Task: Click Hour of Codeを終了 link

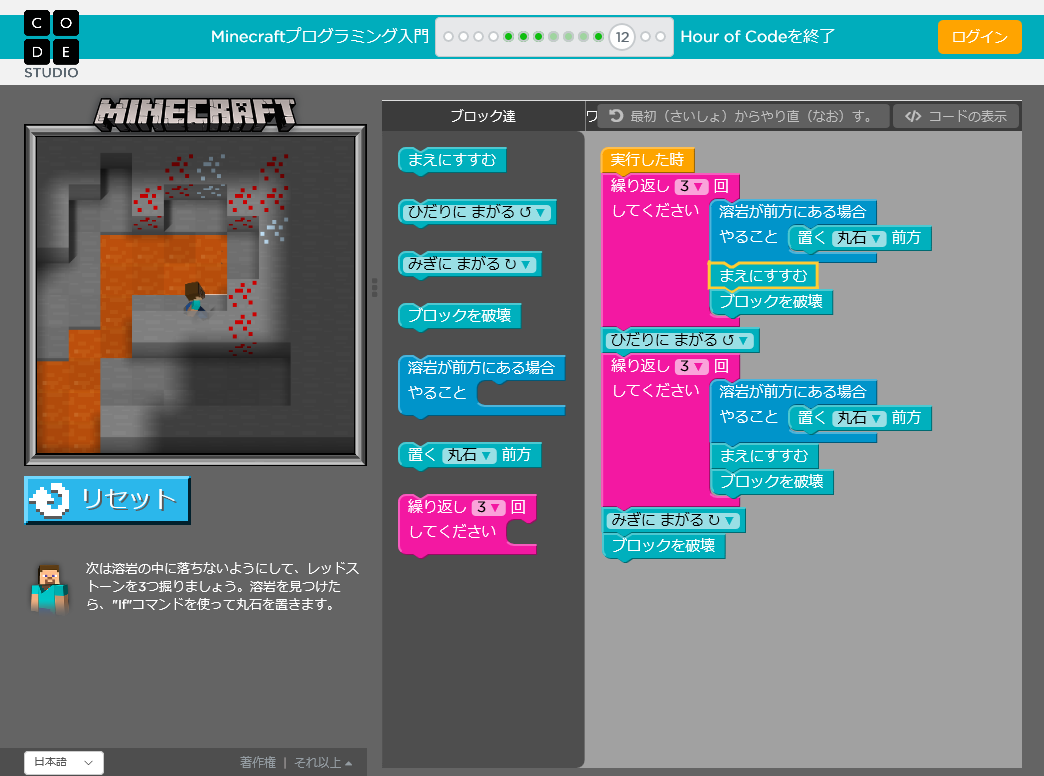Action: click(757, 37)
